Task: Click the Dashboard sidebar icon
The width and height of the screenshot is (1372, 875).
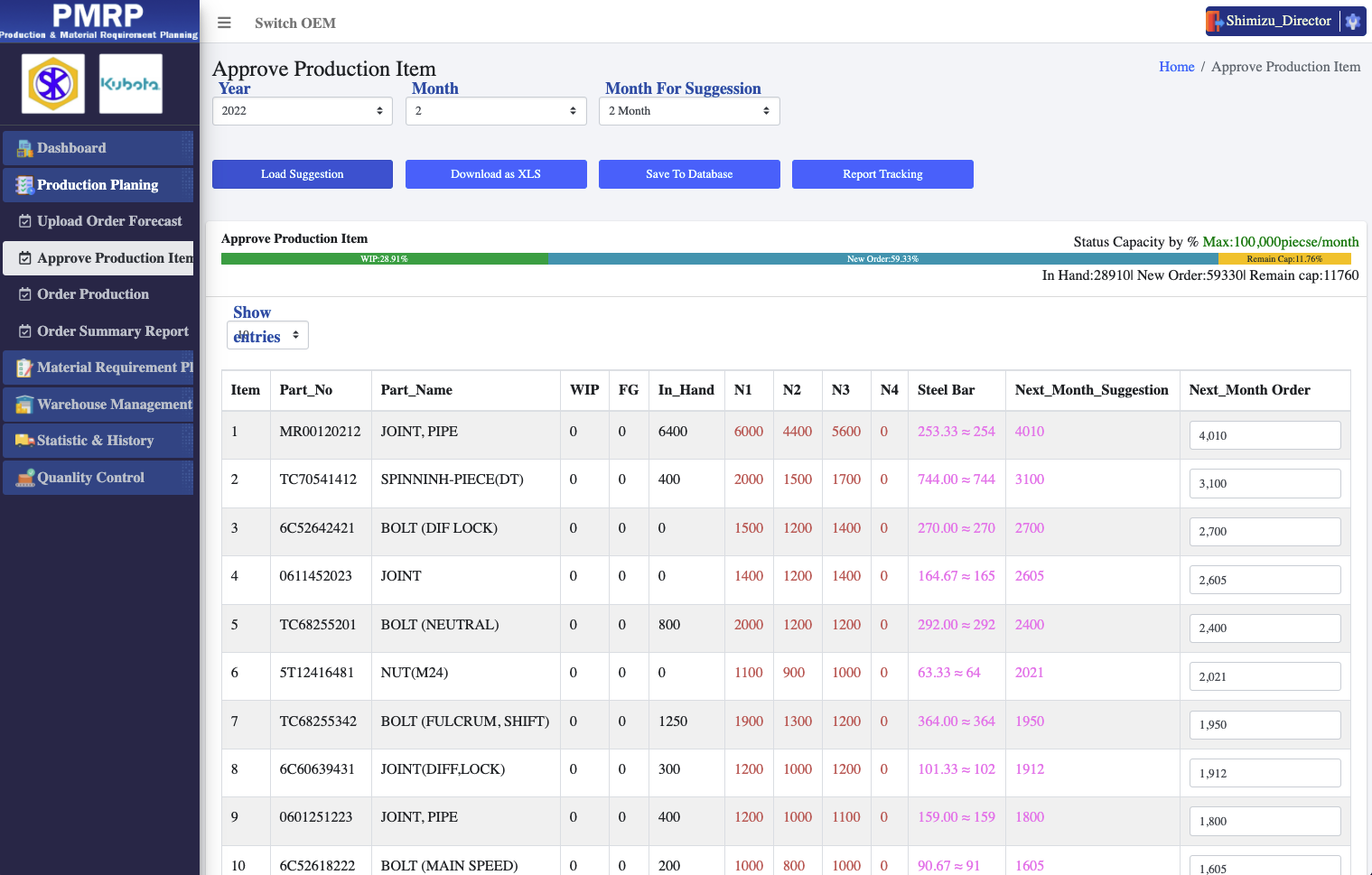Action: tap(24, 148)
